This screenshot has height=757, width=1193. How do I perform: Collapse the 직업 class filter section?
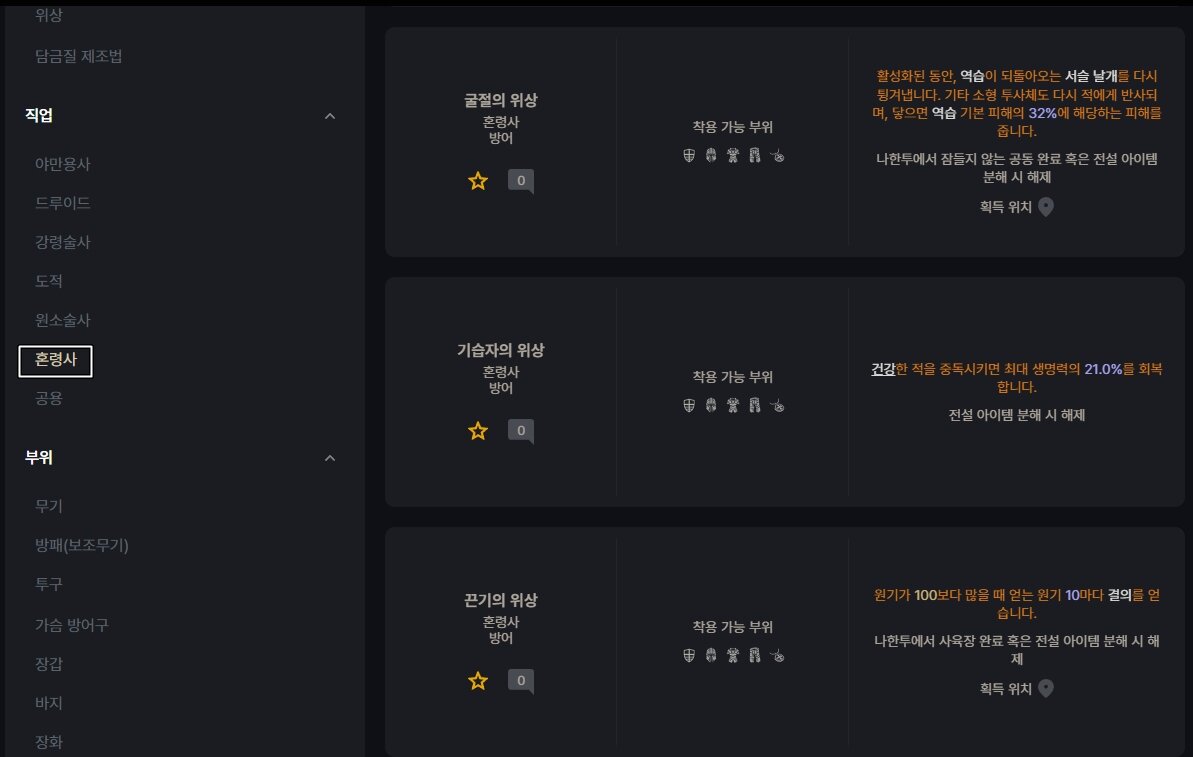point(330,116)
